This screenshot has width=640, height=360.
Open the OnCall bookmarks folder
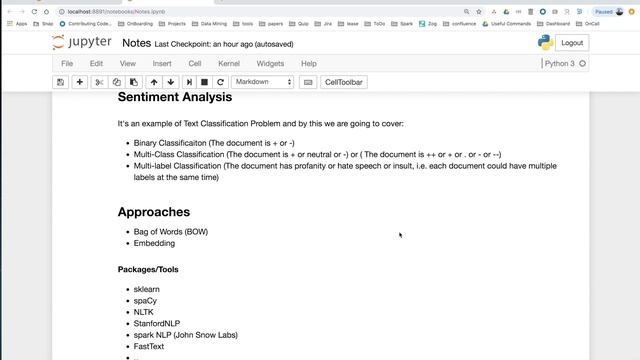[x=587, y=24]
